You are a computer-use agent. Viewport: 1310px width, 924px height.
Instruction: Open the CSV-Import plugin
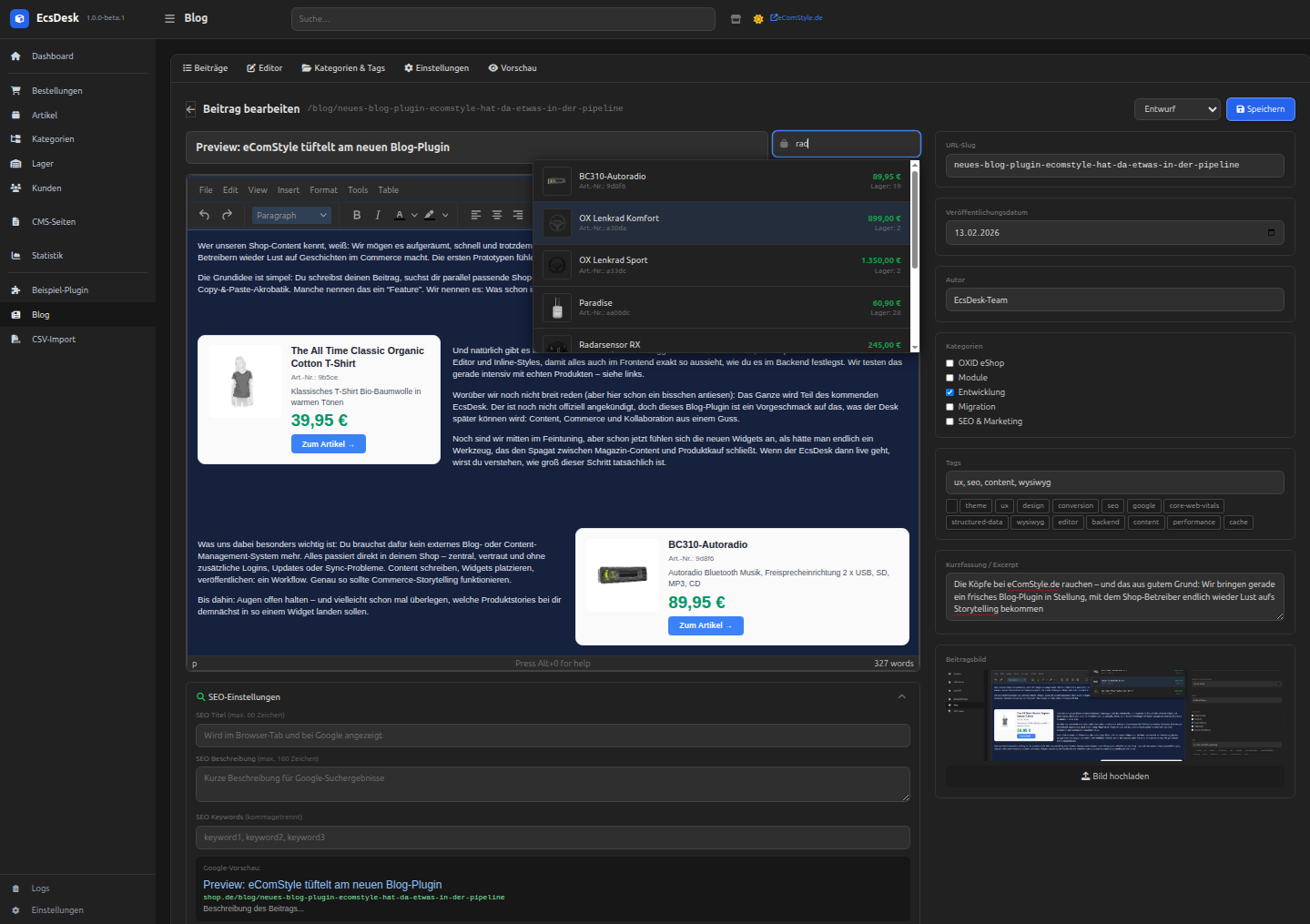click(x=53, y=339)
